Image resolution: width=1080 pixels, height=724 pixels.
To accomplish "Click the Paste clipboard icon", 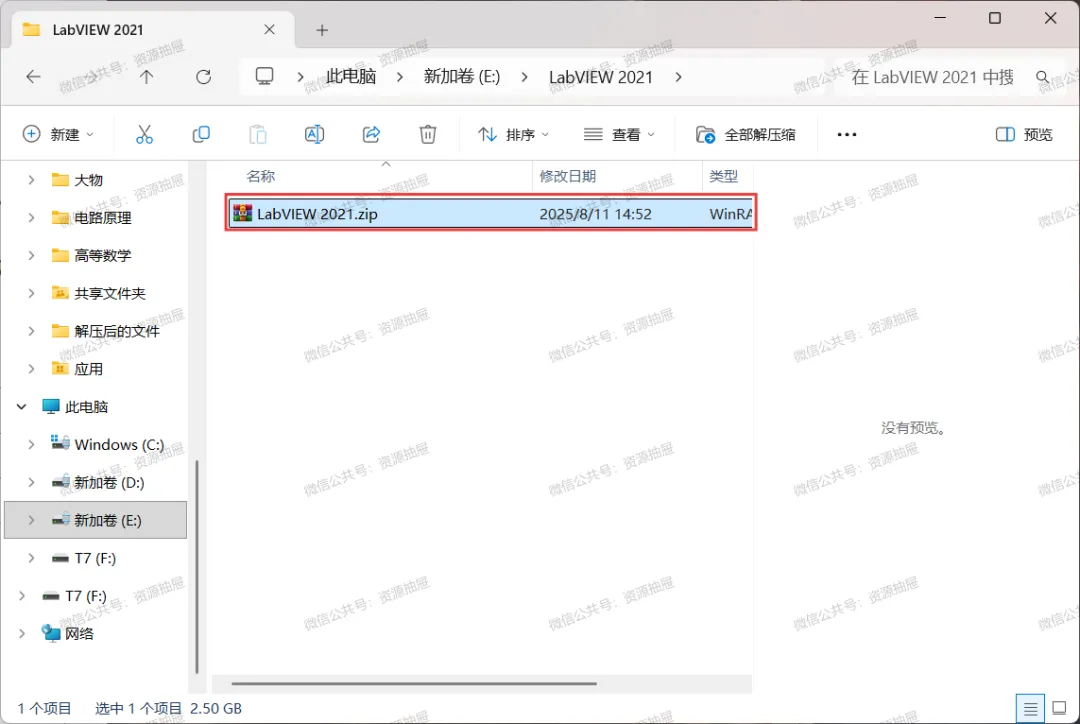I will pyautogui.click(x=258, y=134).
